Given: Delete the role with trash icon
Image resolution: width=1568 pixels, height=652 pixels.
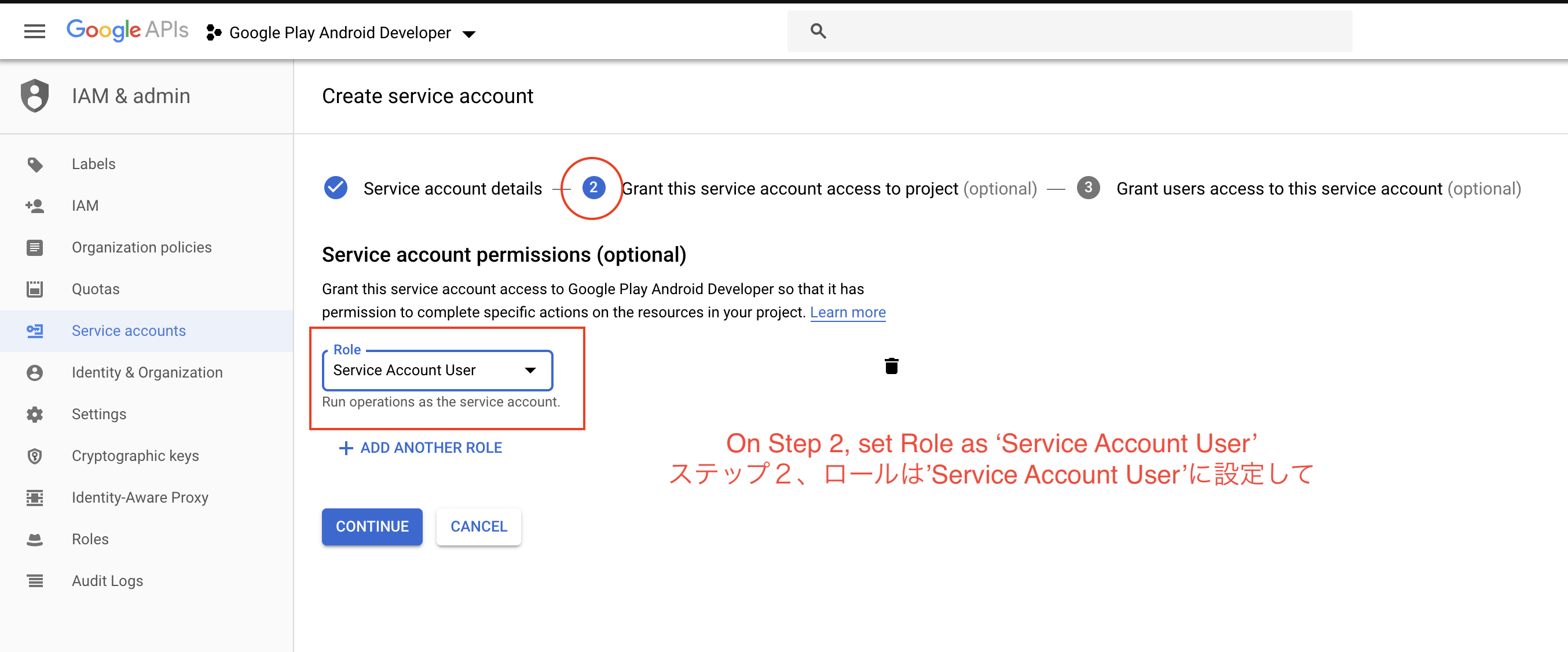Looking at the screenshot, I should [x=891, y=366].
